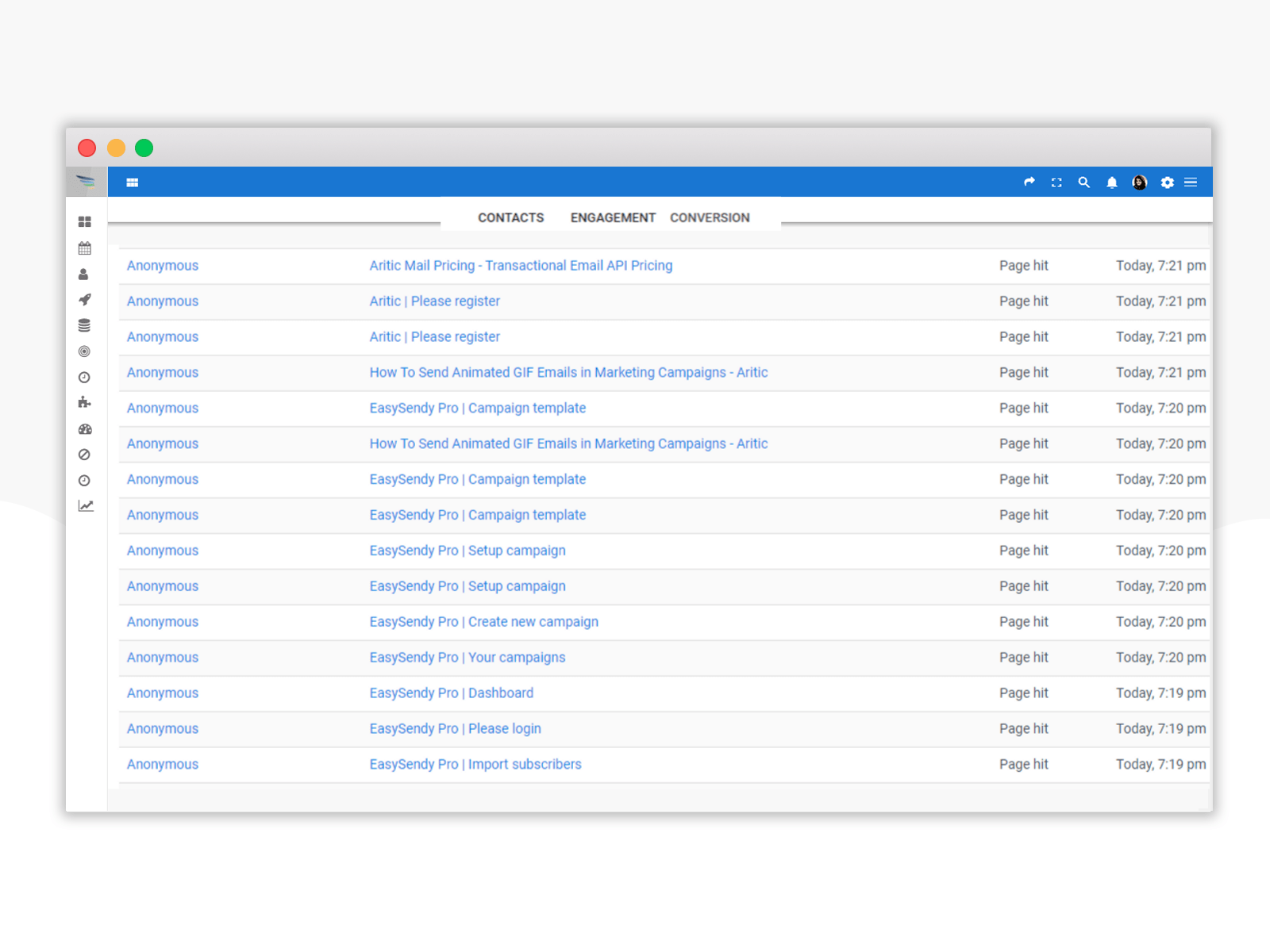
Task: Switch to the CONTACTS tab
Action: click(x=510, y=217)
